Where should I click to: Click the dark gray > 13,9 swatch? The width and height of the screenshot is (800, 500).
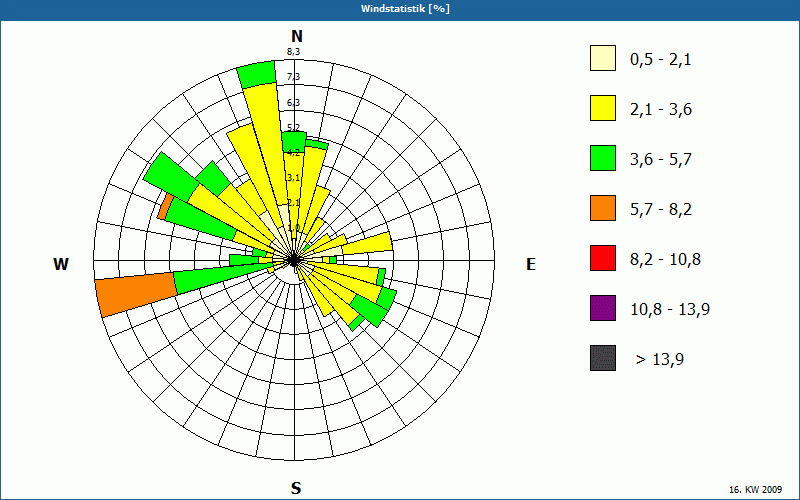tap(603, 358)
